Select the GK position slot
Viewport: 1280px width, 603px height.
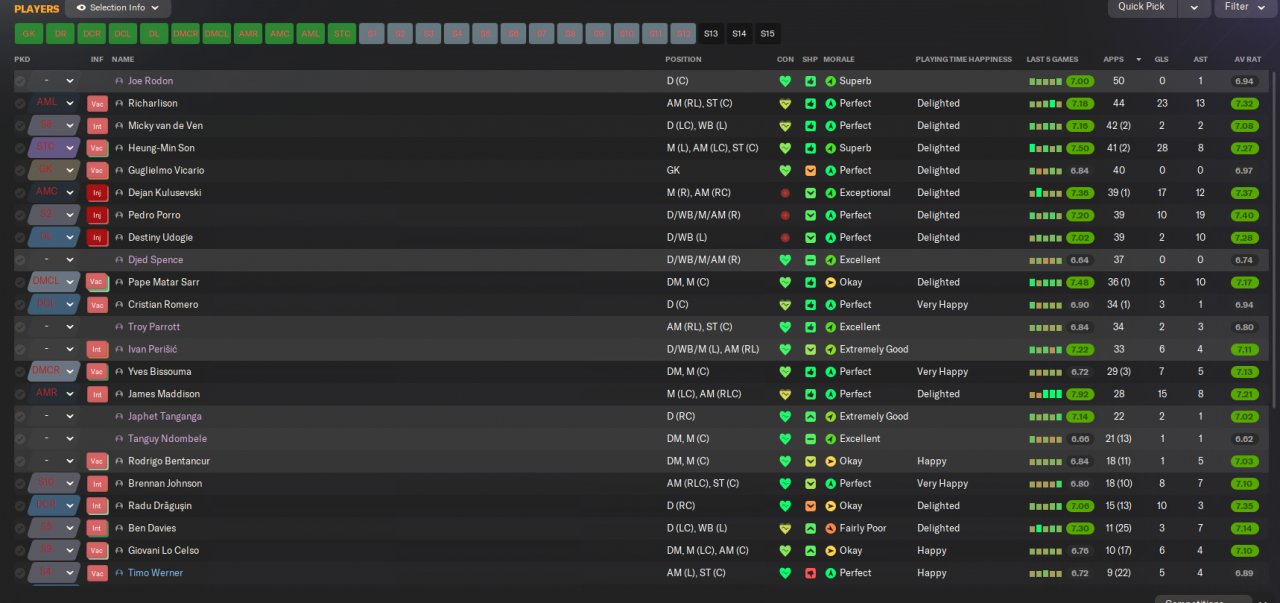[28, 34]
